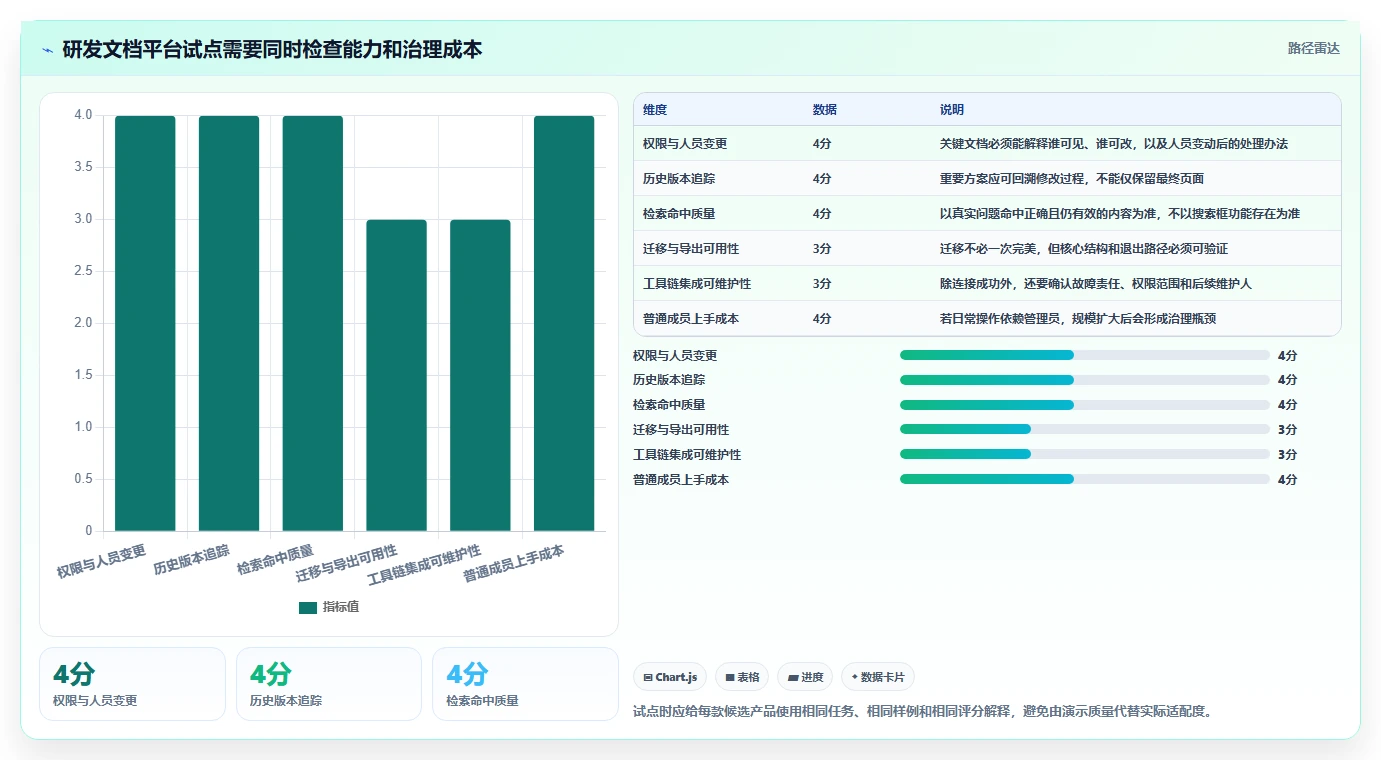Viewport: 1381px width, 760px height.
Task: Click the 权限与人员变更 progress bar
Action: 1085,355
